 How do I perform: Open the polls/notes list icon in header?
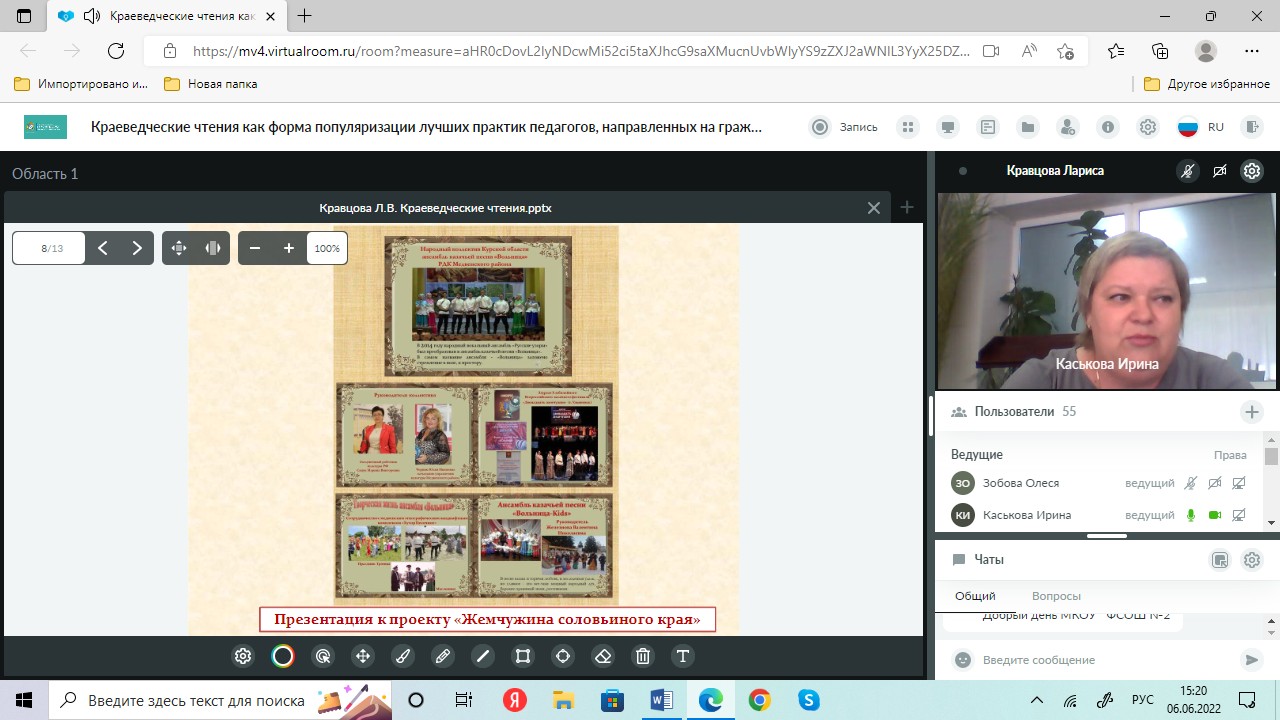point(988,127)
